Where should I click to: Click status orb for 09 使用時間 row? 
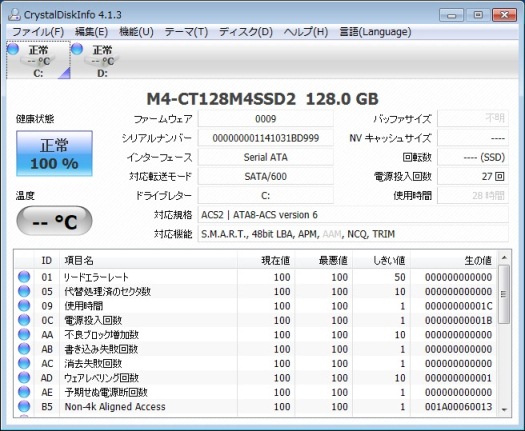point(24,306)
